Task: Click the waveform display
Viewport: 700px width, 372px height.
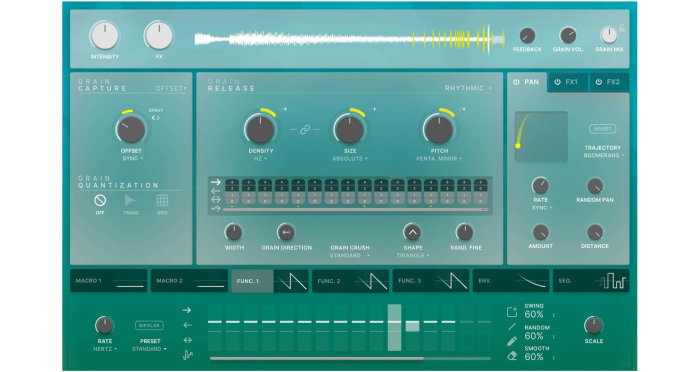Action: pyautogui.click(x=350, y=39)
